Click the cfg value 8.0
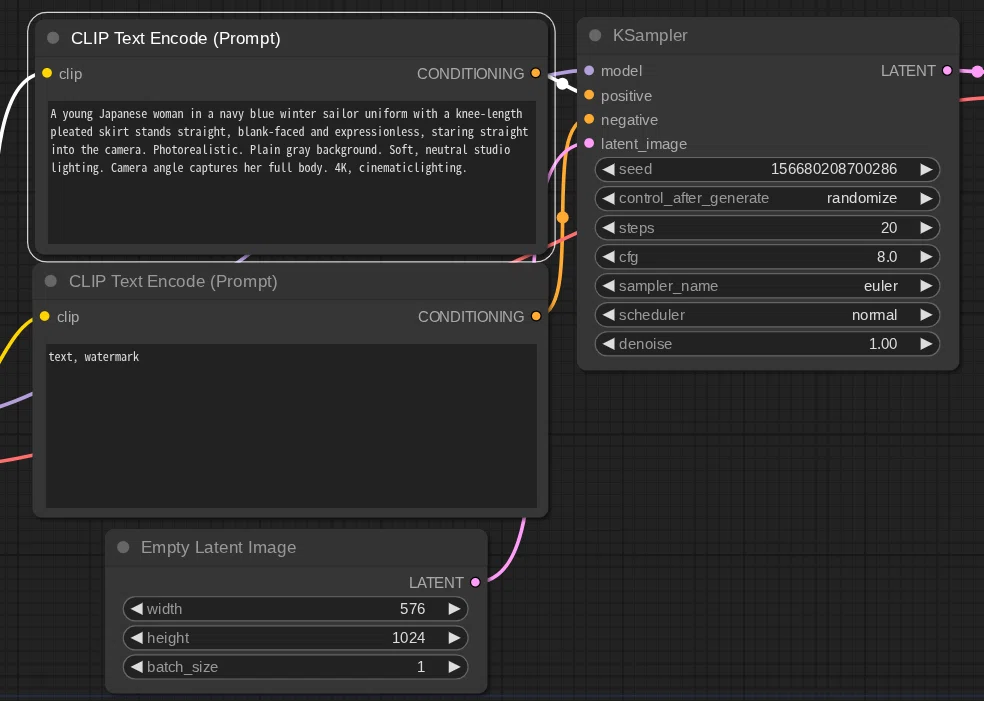The image size is (984, 701). [x=887, y=257]
